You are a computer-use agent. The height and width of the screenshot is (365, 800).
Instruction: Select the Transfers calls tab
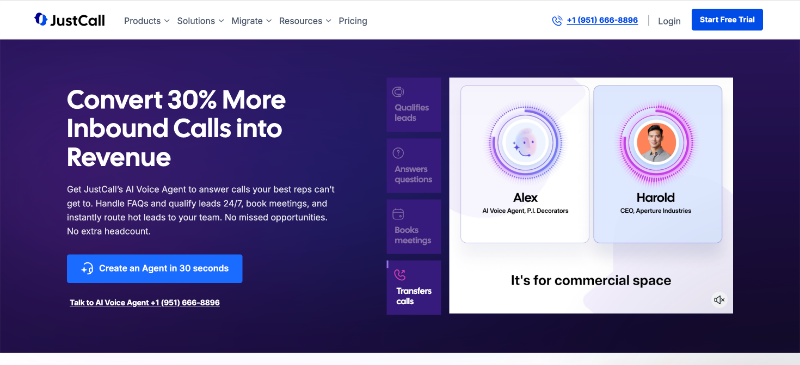tap(414, 288)
